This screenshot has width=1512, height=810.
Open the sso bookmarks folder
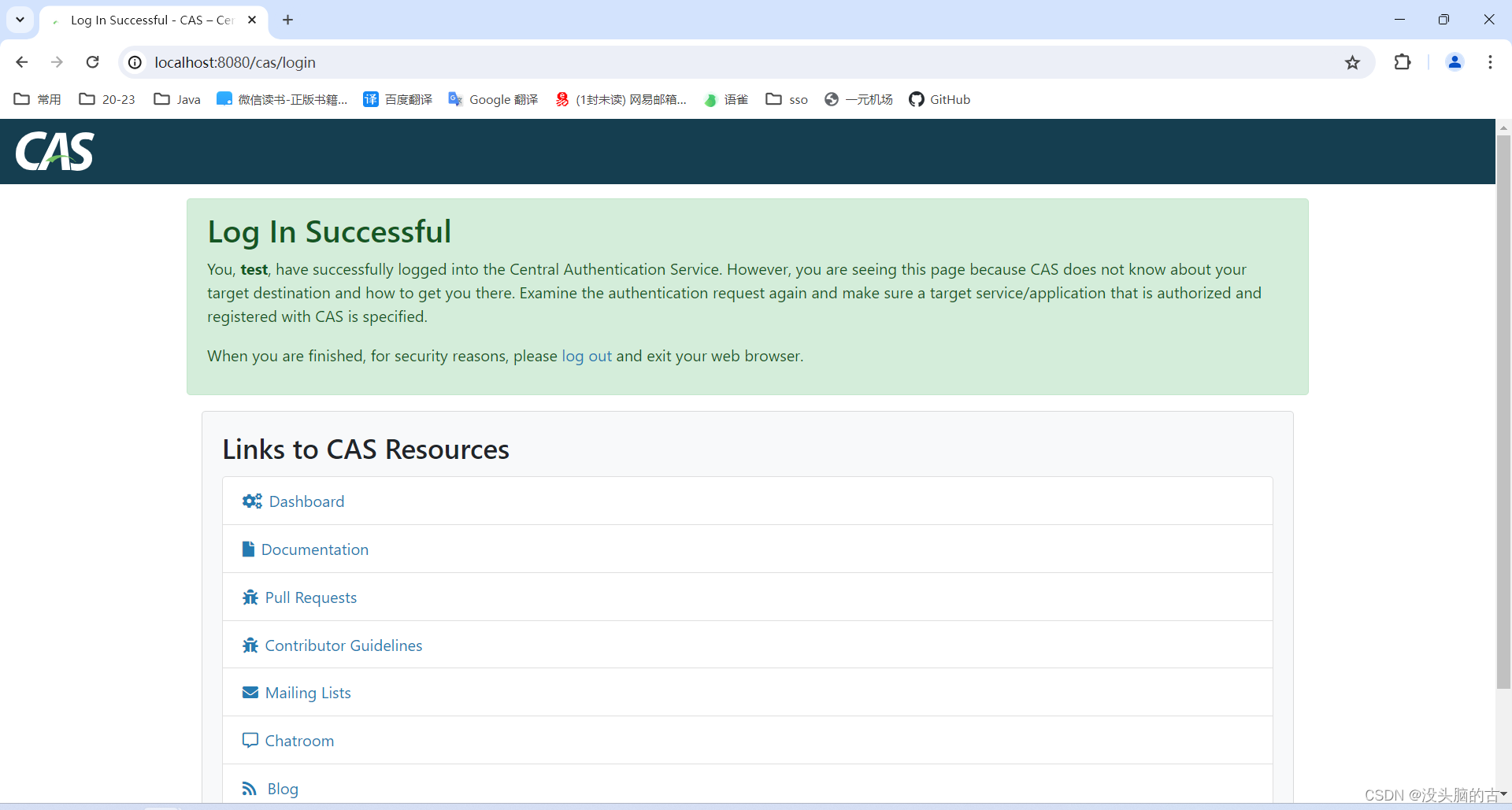pos(787,99)
